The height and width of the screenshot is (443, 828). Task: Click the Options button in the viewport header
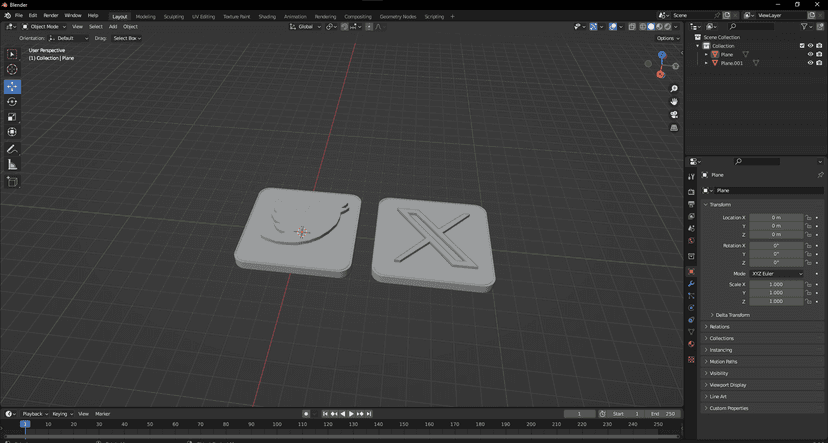(668, 38)
